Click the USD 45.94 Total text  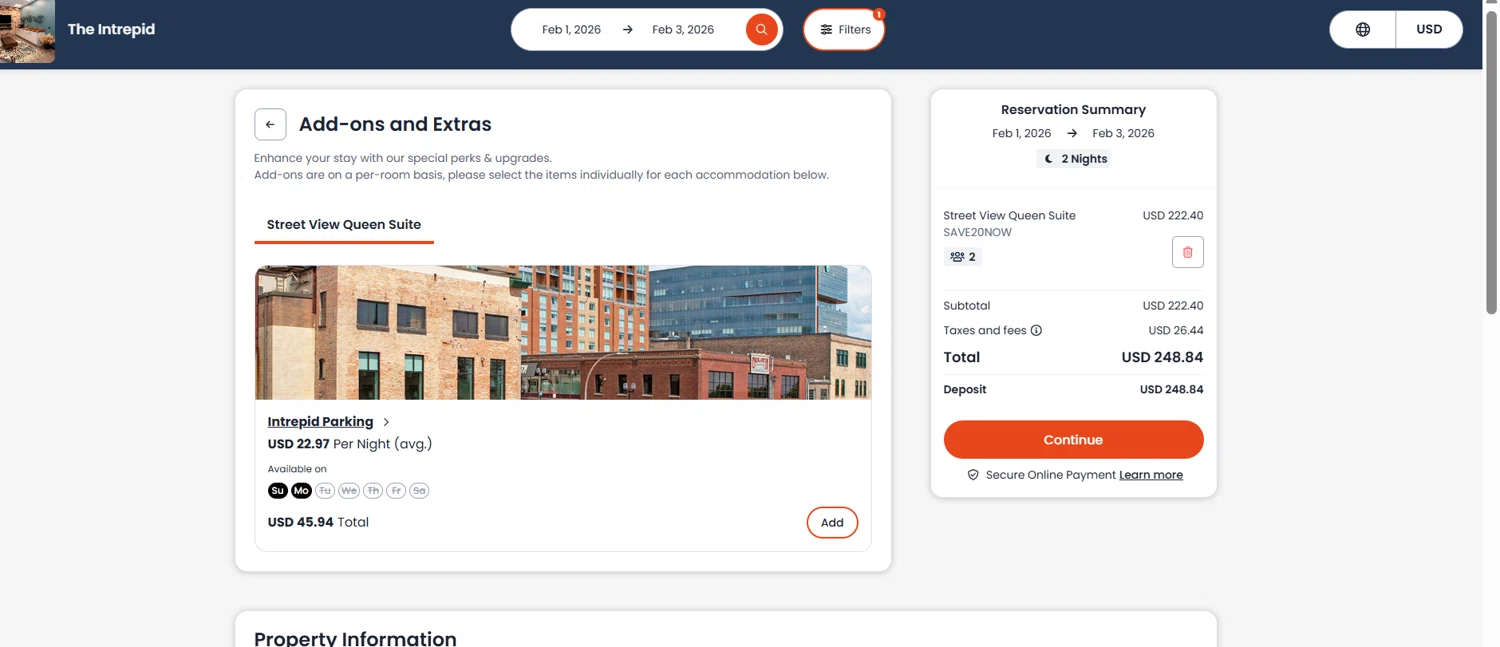(x=318, y=522)
